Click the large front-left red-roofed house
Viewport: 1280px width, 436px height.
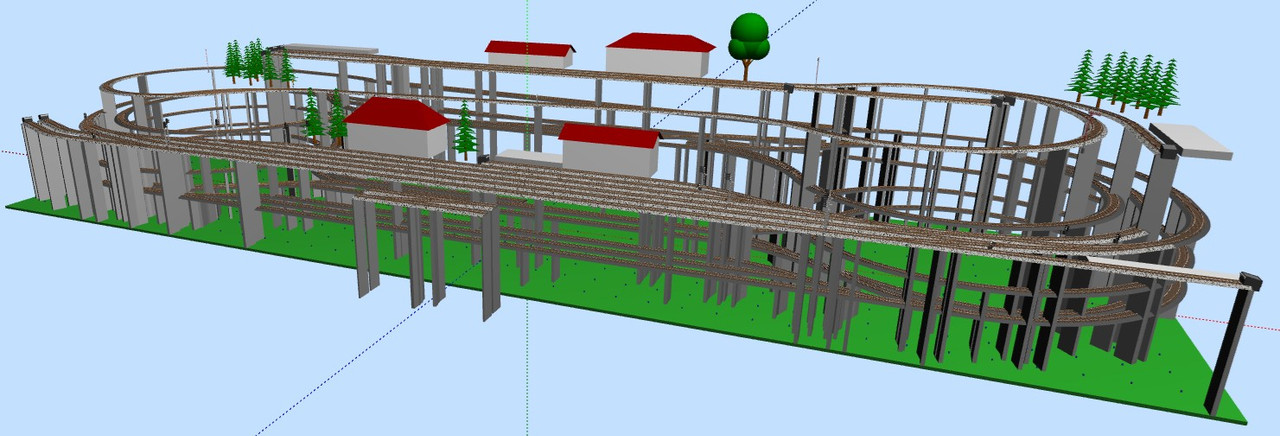click(397, 125)
